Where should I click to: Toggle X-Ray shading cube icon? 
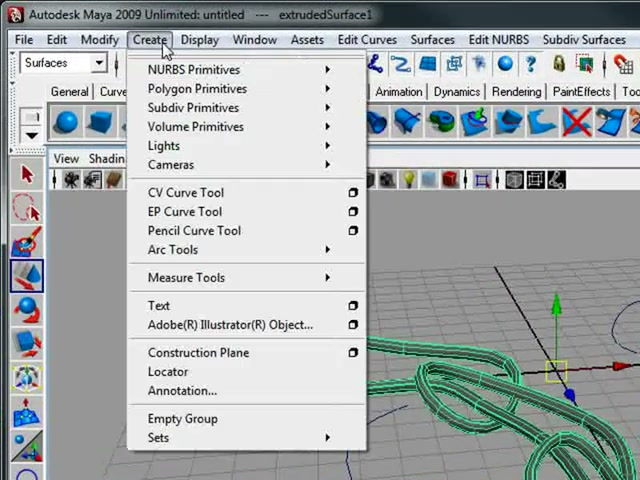(514, 180)
